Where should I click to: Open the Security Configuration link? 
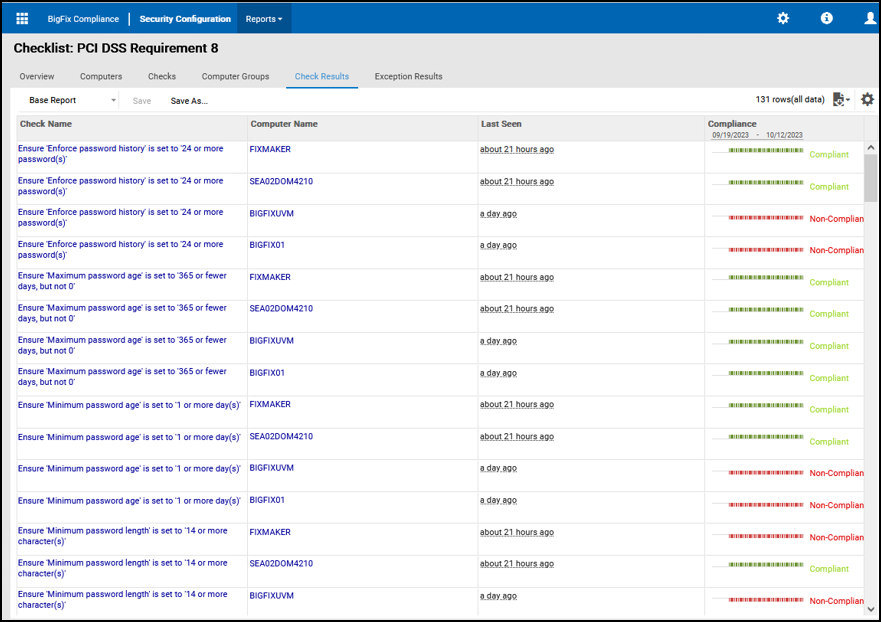click(x=185, y=19)
